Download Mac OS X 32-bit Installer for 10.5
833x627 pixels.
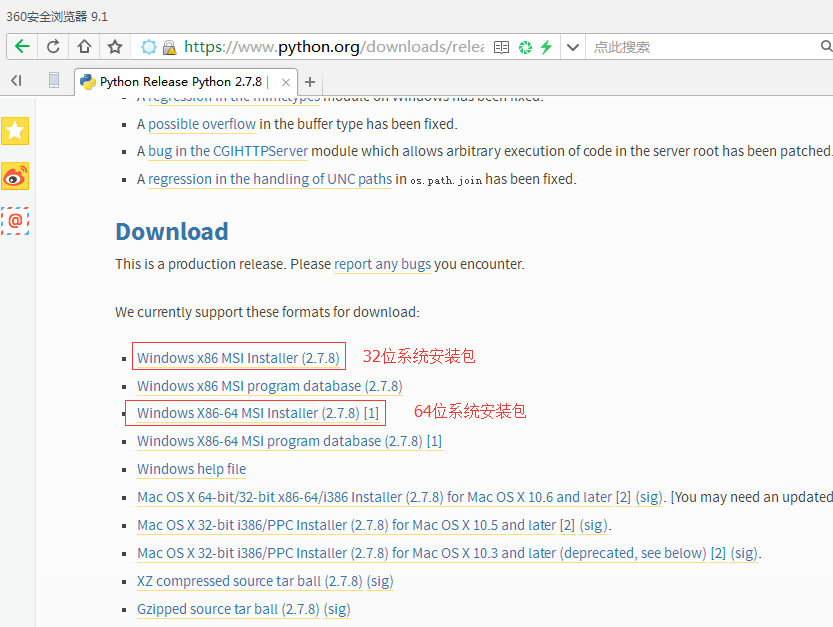point(346,526)
